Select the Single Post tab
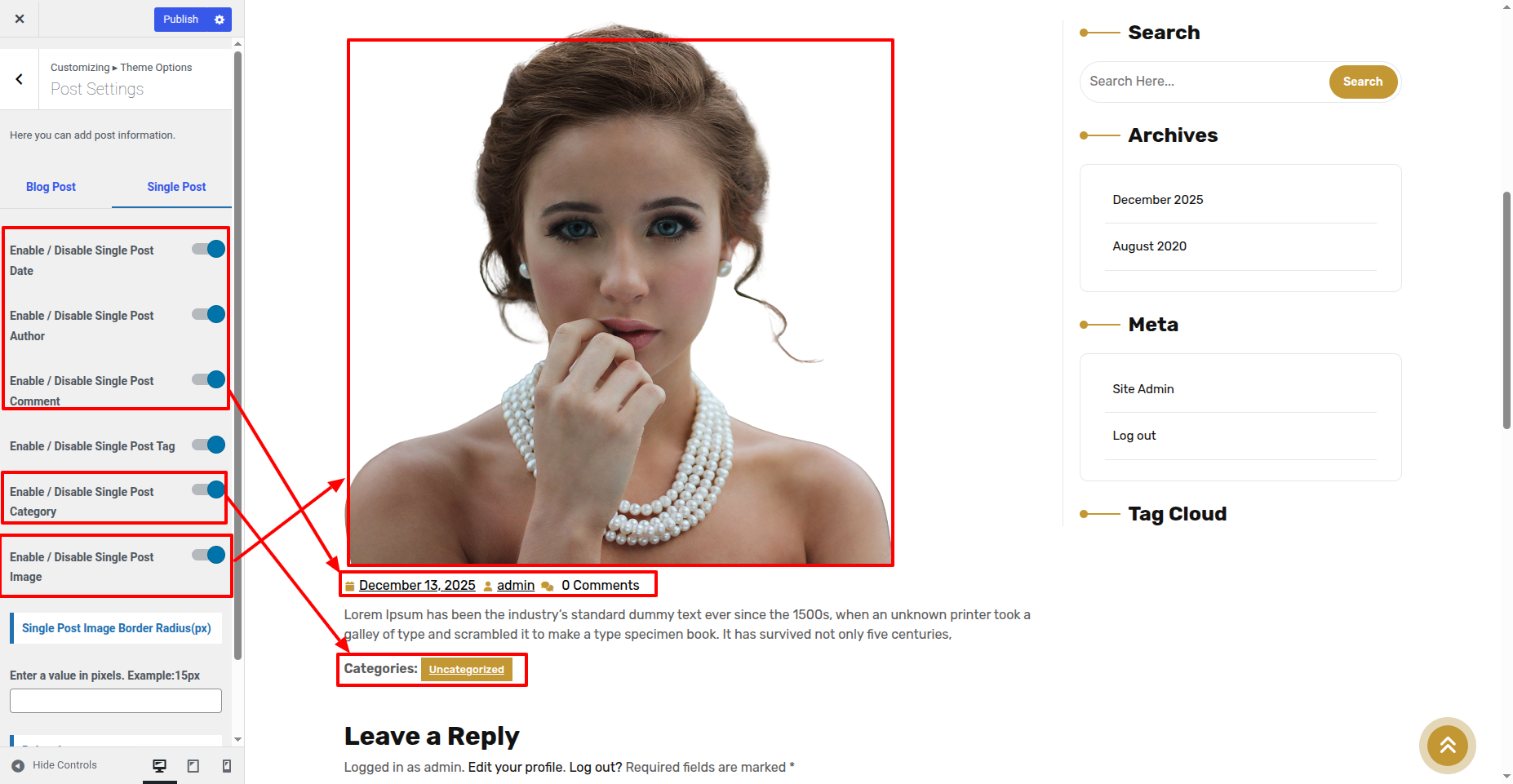Viewport: 1513px width, 784px height. point(176,187)
